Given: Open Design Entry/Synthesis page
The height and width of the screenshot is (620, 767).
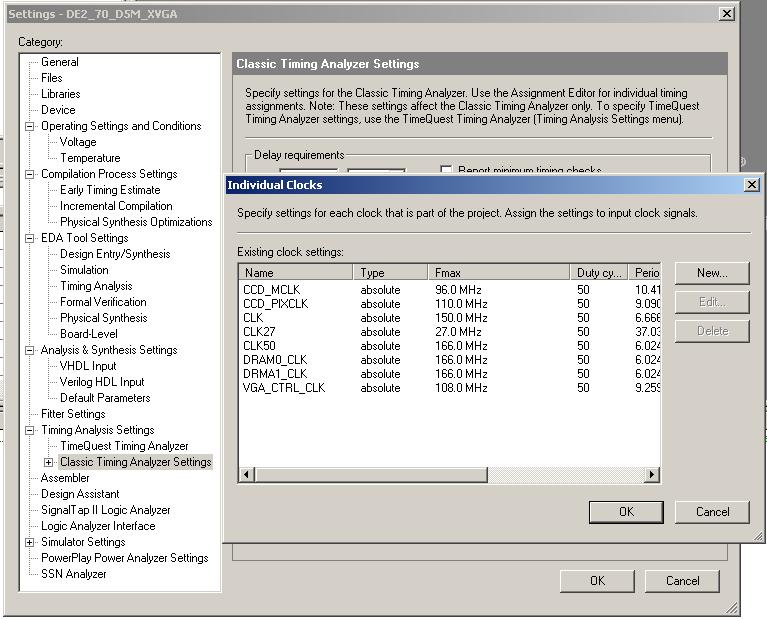Looking at the screenshot, I should click(115, 254).
